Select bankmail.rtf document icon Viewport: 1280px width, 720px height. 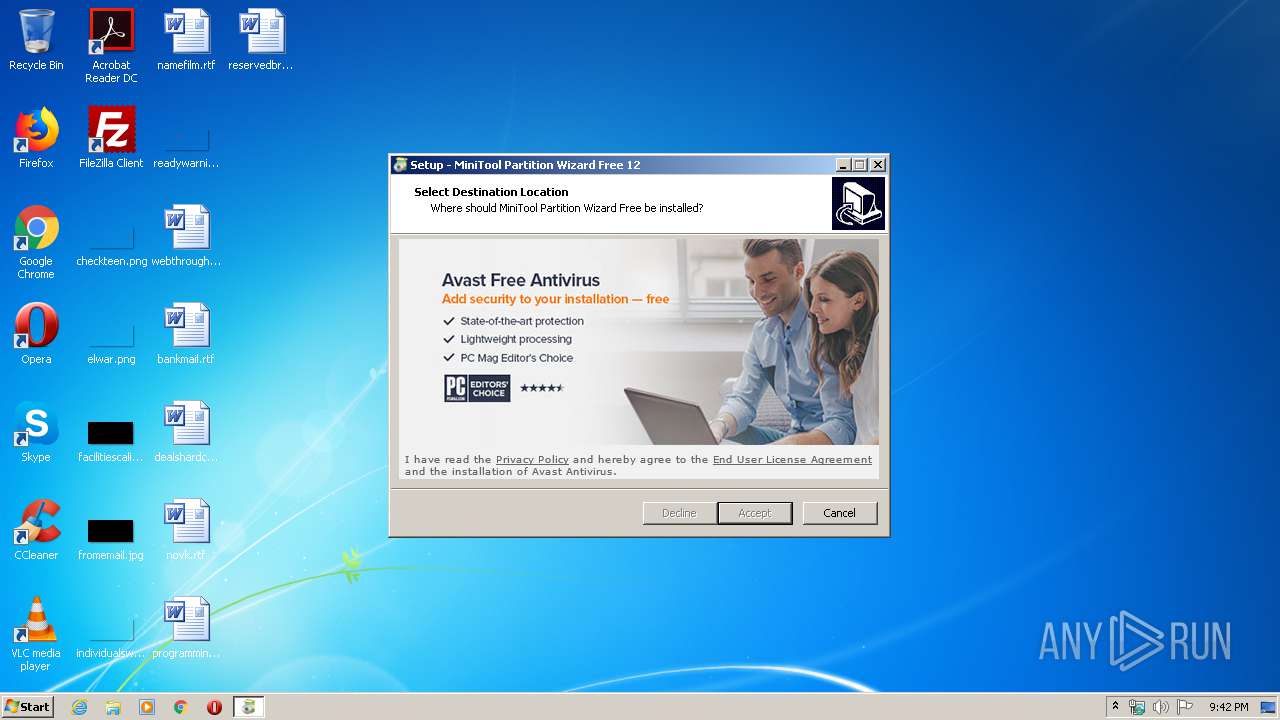coord(186,335)
